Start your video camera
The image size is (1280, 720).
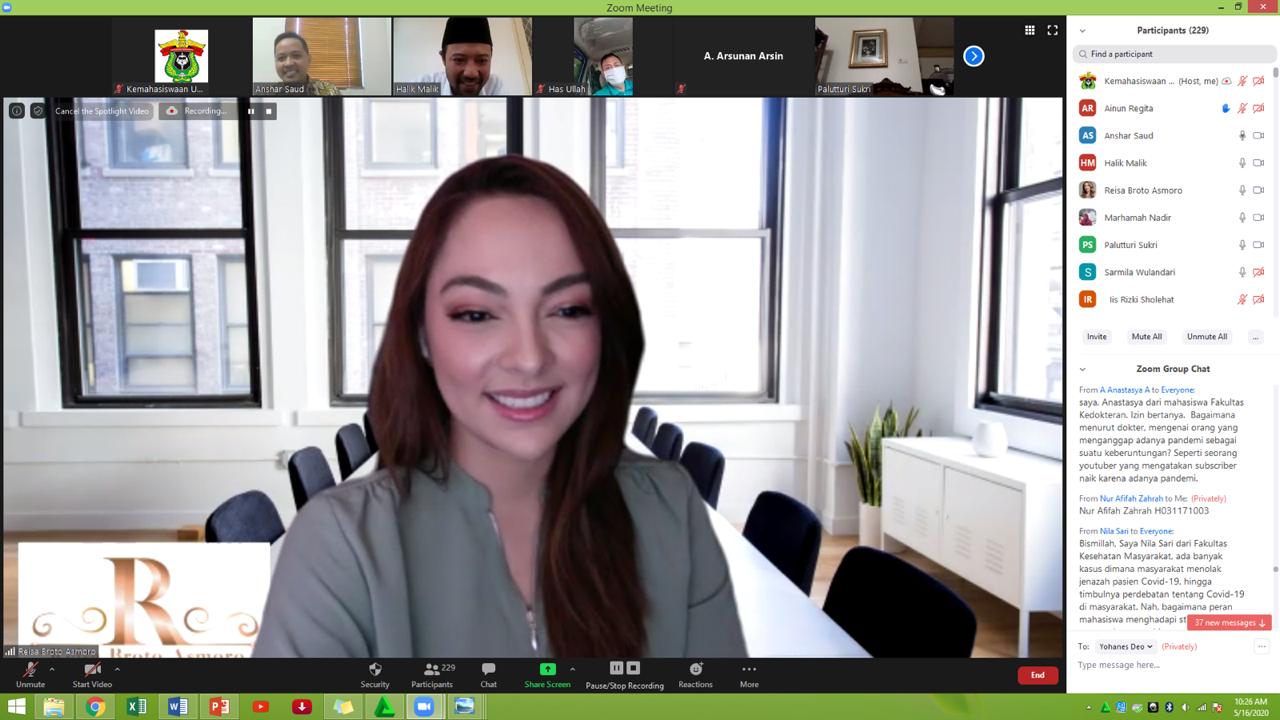pos(92,671)
